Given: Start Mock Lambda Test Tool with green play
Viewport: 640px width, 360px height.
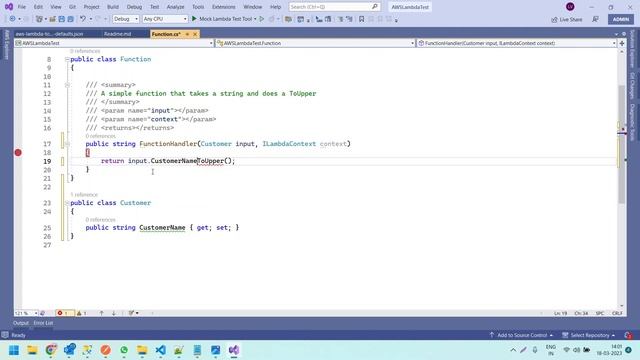Looking at the screenshot, I should click(194, 19).
